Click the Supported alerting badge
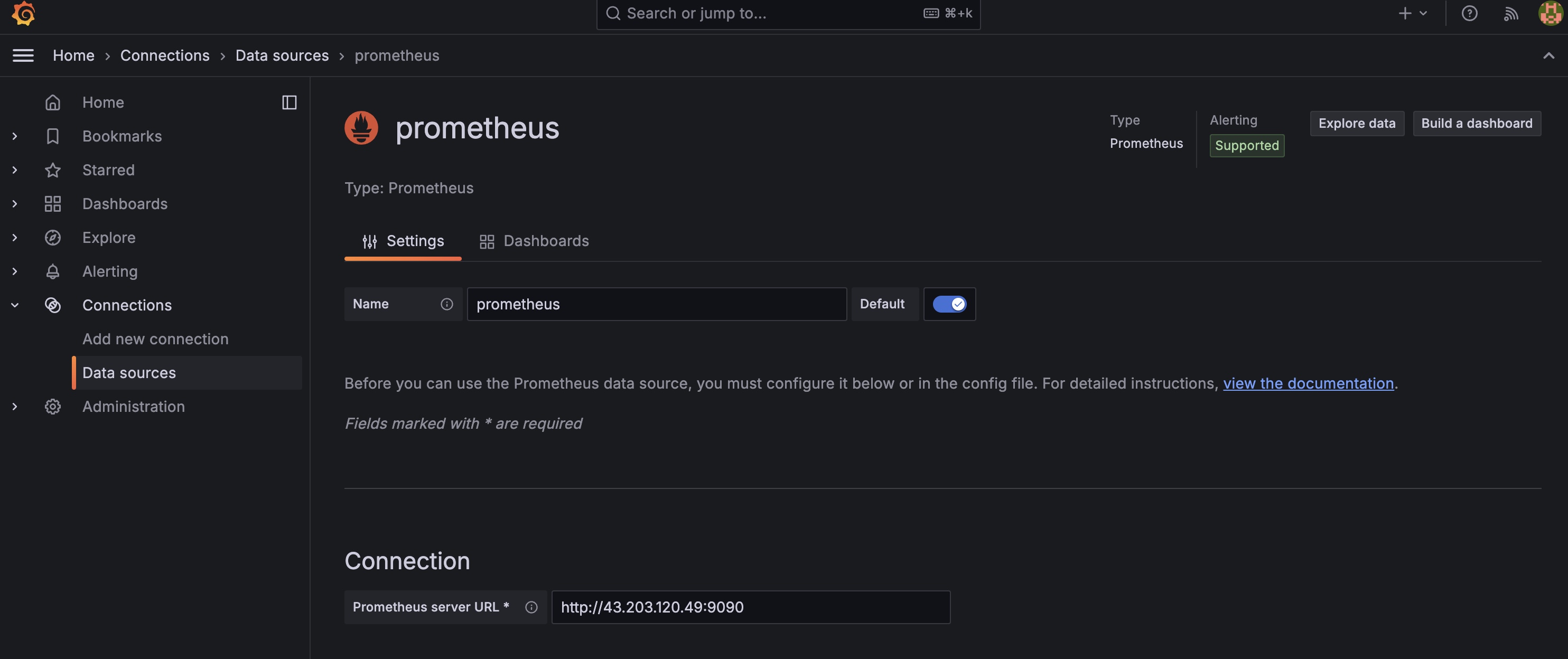The image size is (1568, 659). [1247, 145]
